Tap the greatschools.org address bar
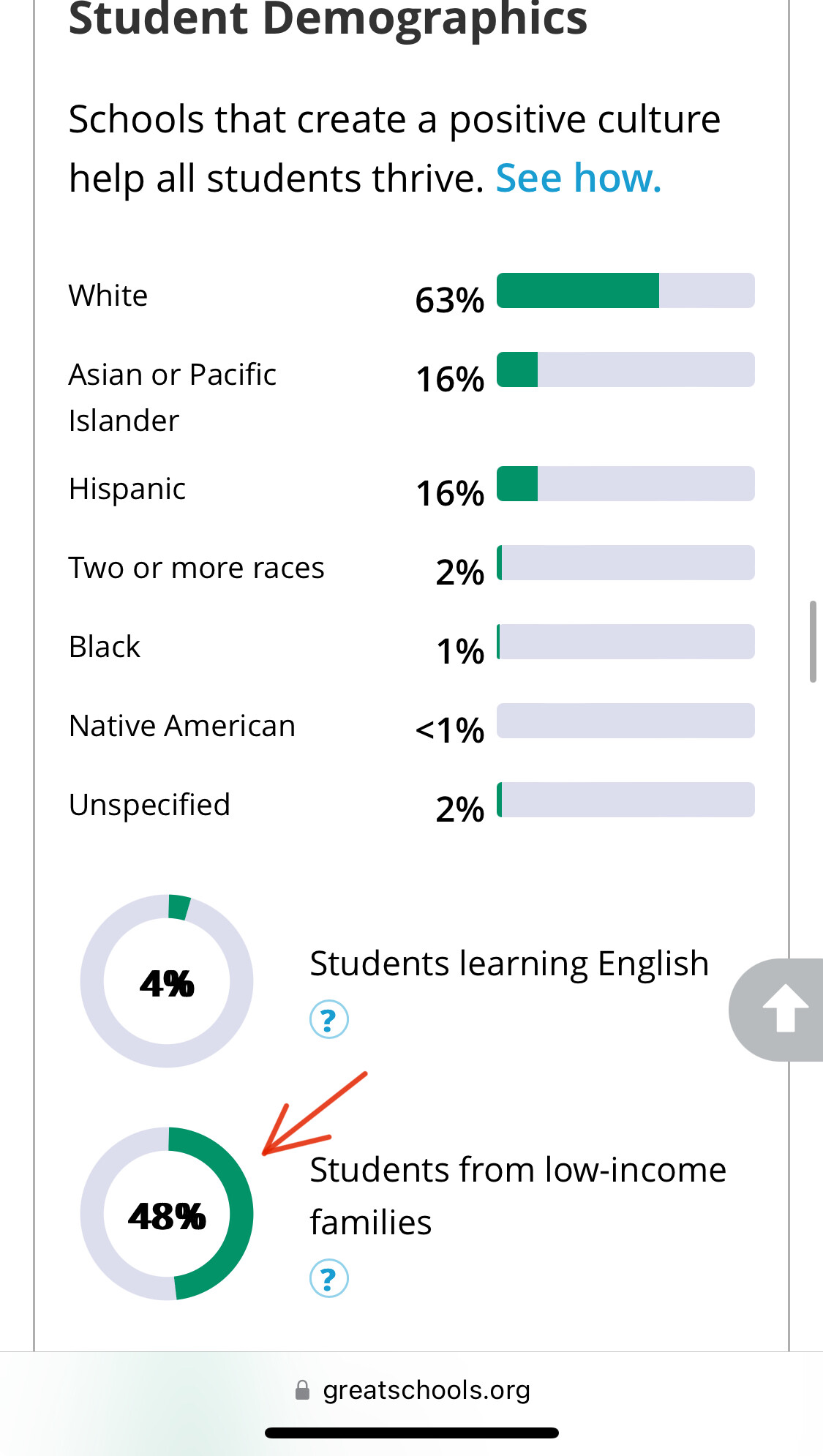Viewport: 823px width, 1456px height. (x=412, y=1390)
